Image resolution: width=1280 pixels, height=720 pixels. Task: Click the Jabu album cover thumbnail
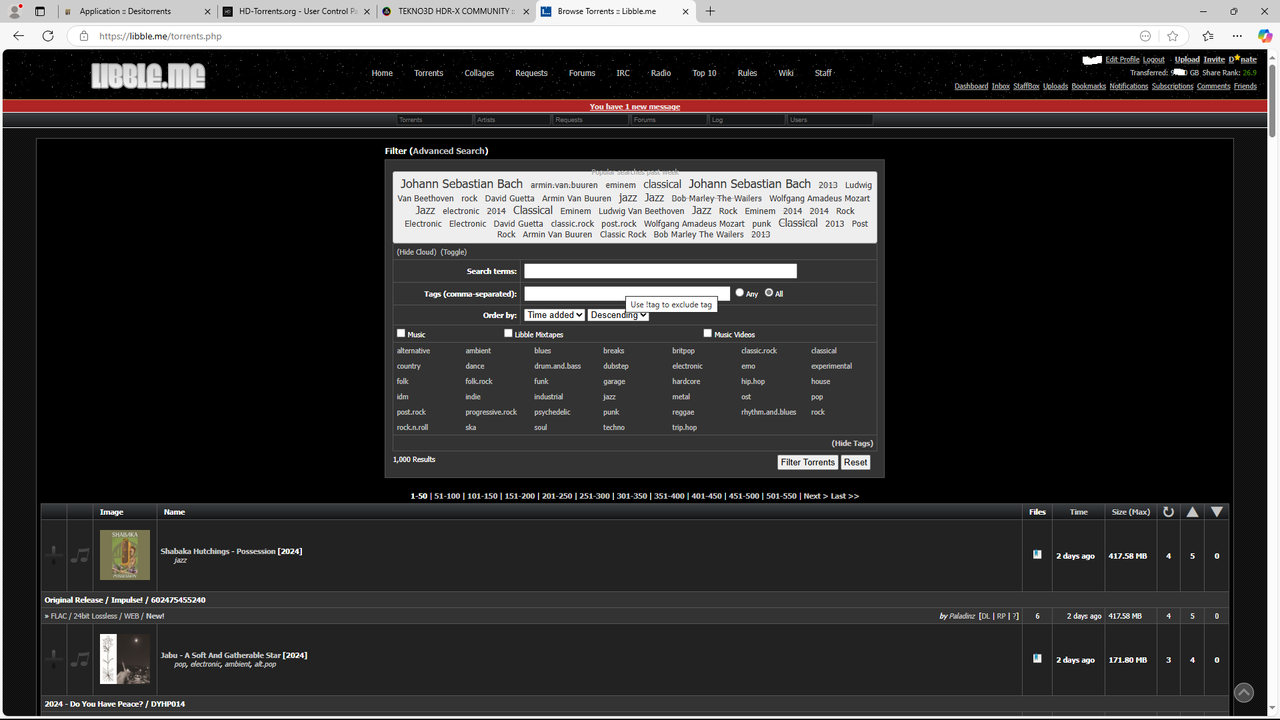pyautogui.click(x=125, y=659)
